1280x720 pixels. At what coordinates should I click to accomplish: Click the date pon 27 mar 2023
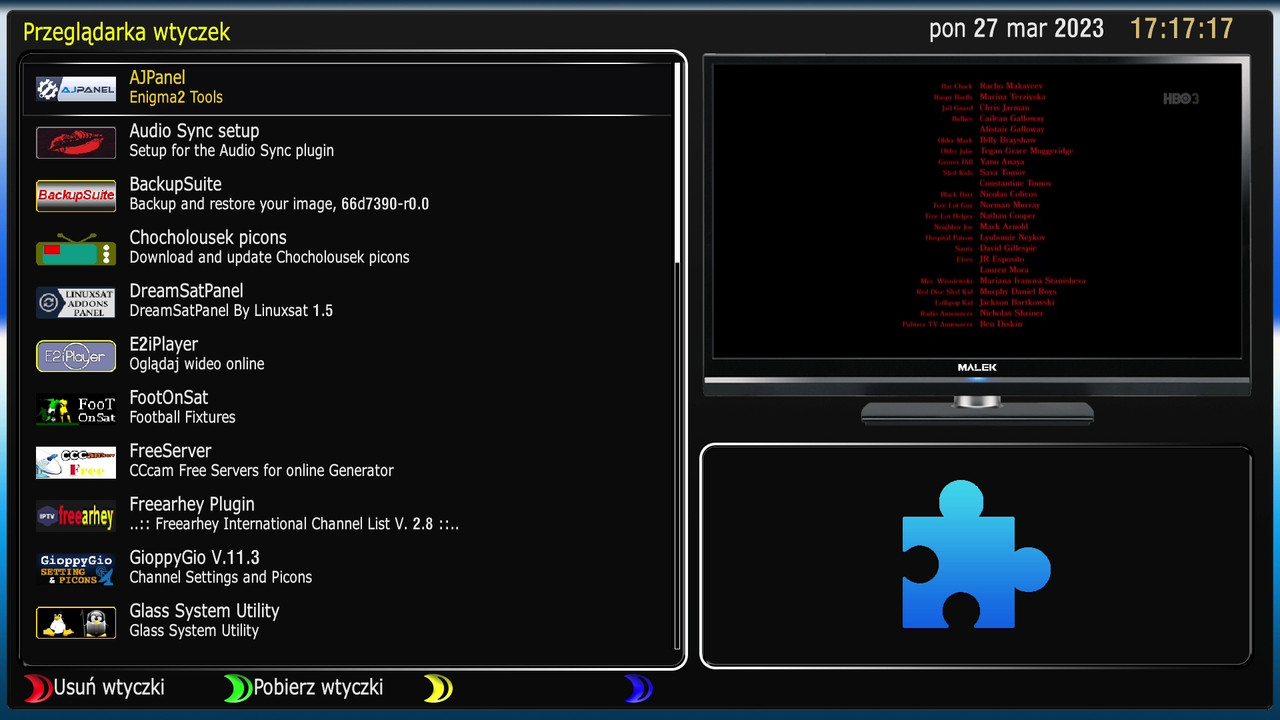click(x=1016, y=28)
